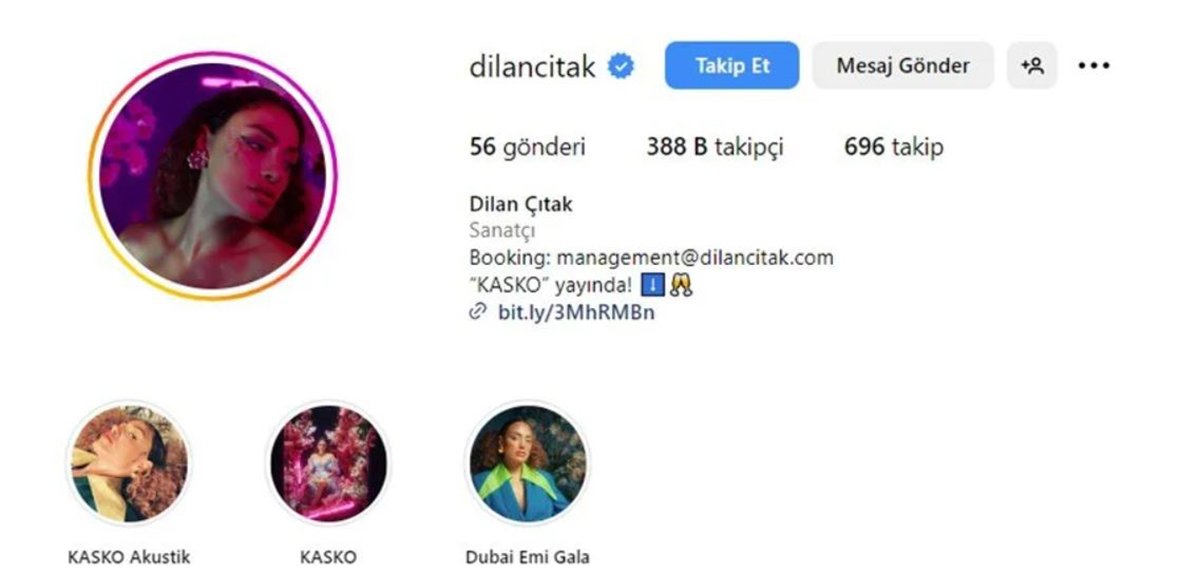The width and height of the screenshot is (1200, 573).
Task: Click the dilancitak username heading
Action: 533,67
